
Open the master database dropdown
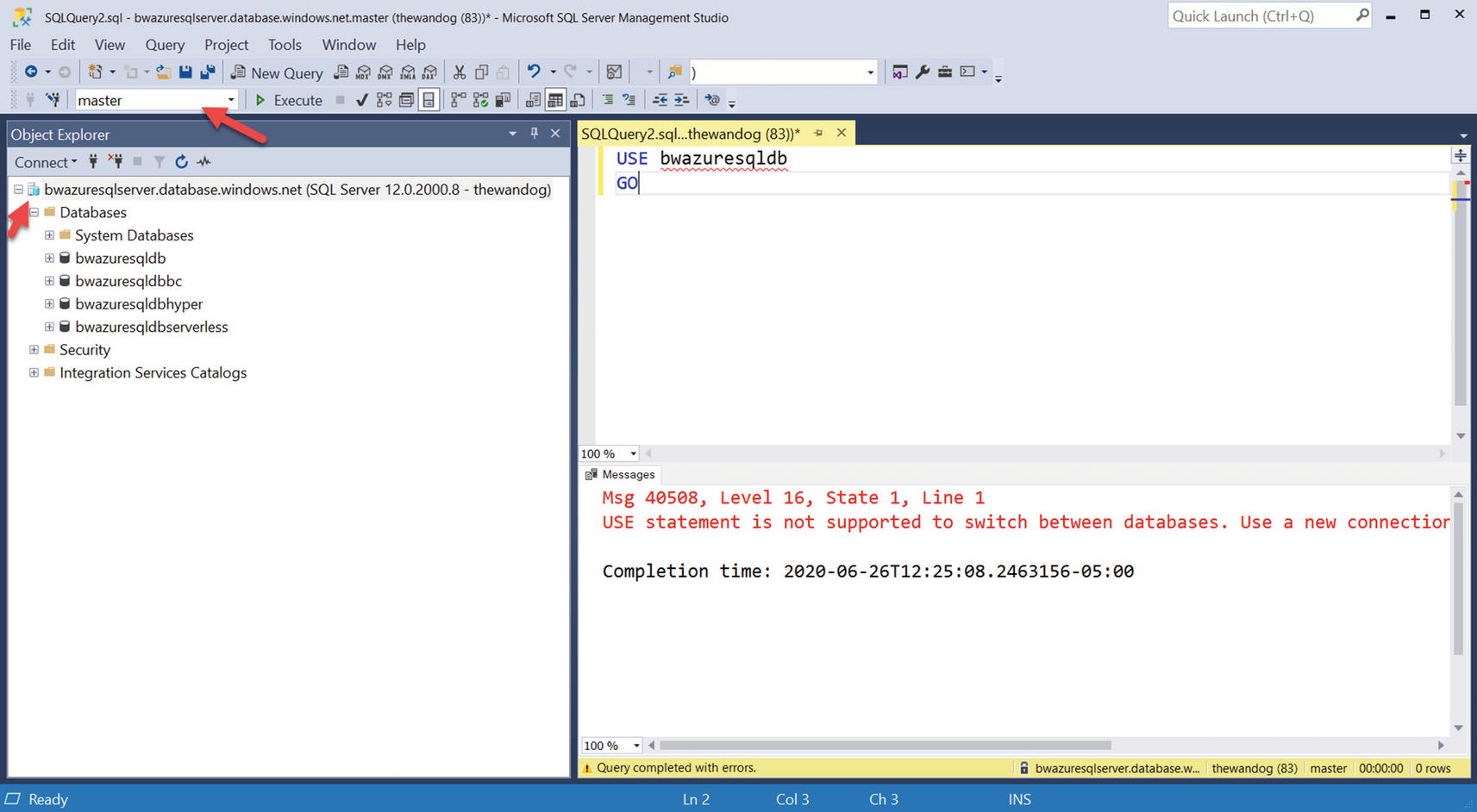[x=230, y=100]
